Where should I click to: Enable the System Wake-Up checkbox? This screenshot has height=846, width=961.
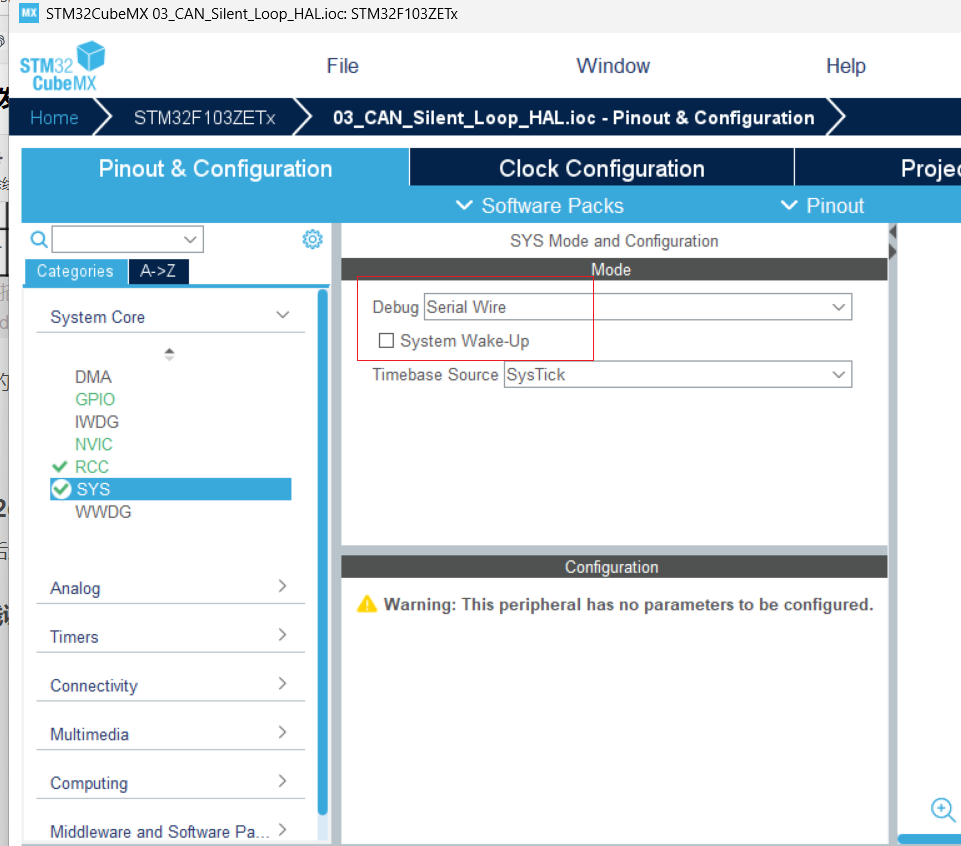pyautogui.click(x=386, y=340)
